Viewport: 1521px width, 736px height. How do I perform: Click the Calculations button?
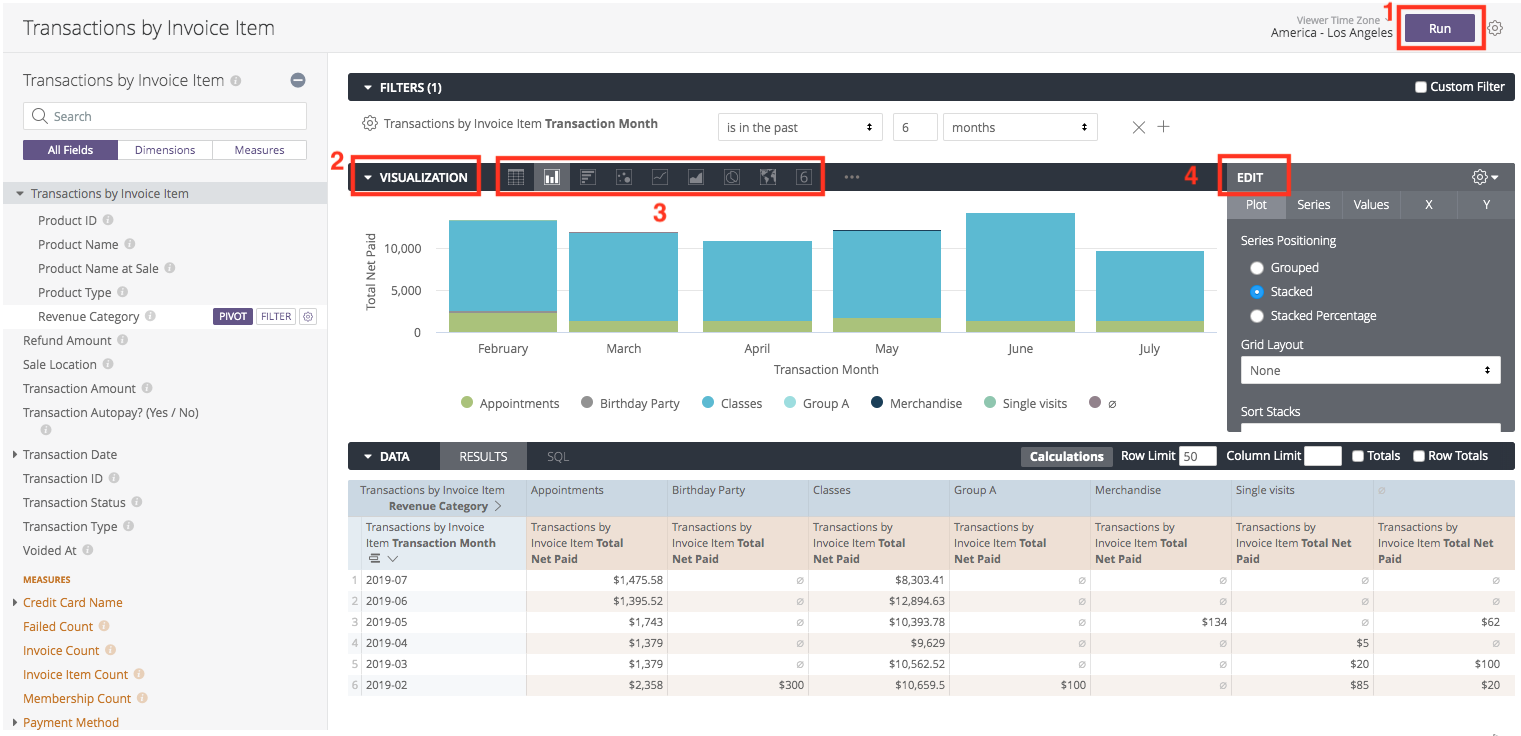(1066, 456)
